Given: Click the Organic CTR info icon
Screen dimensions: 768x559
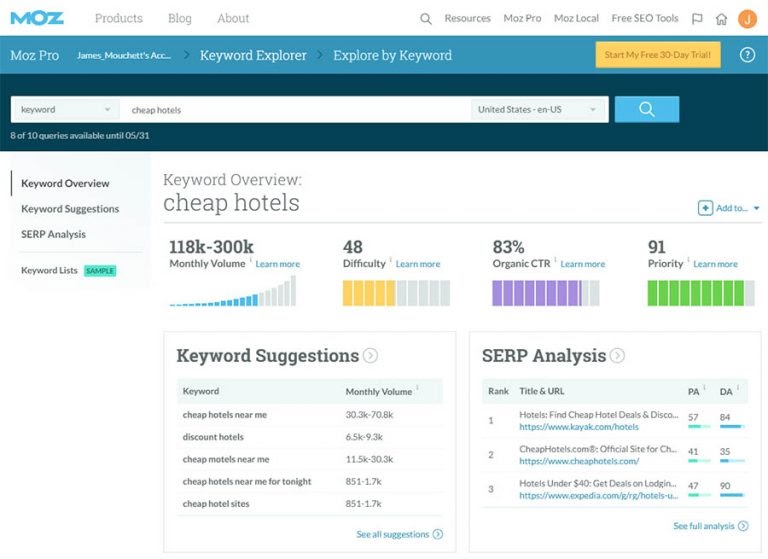Looking at the screenshot, I should point(555,260).
